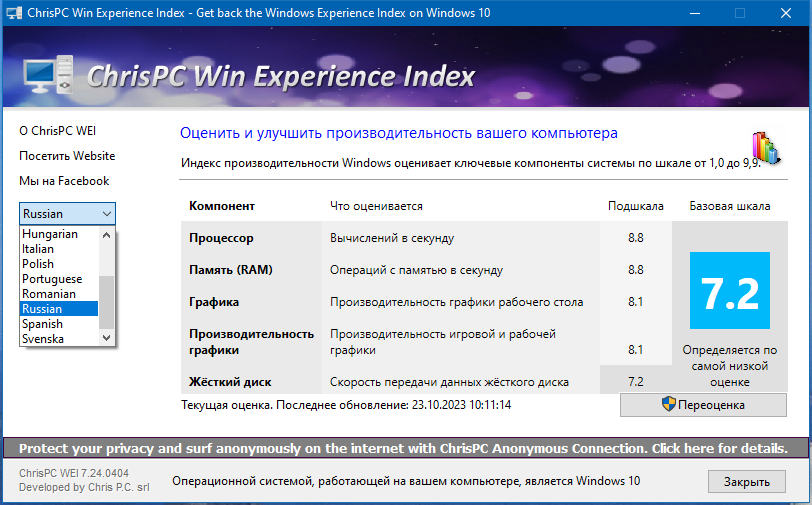Open the Russian language combo box
812x505 pixels.
click(x=67, y=213)
